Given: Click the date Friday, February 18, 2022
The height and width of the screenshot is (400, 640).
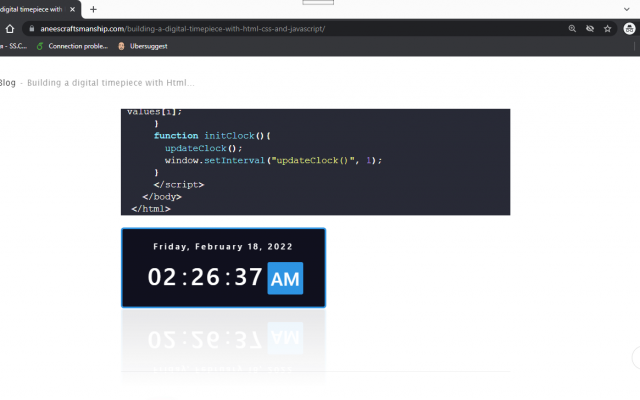Looking at the screenshot, I should point(223,247).
